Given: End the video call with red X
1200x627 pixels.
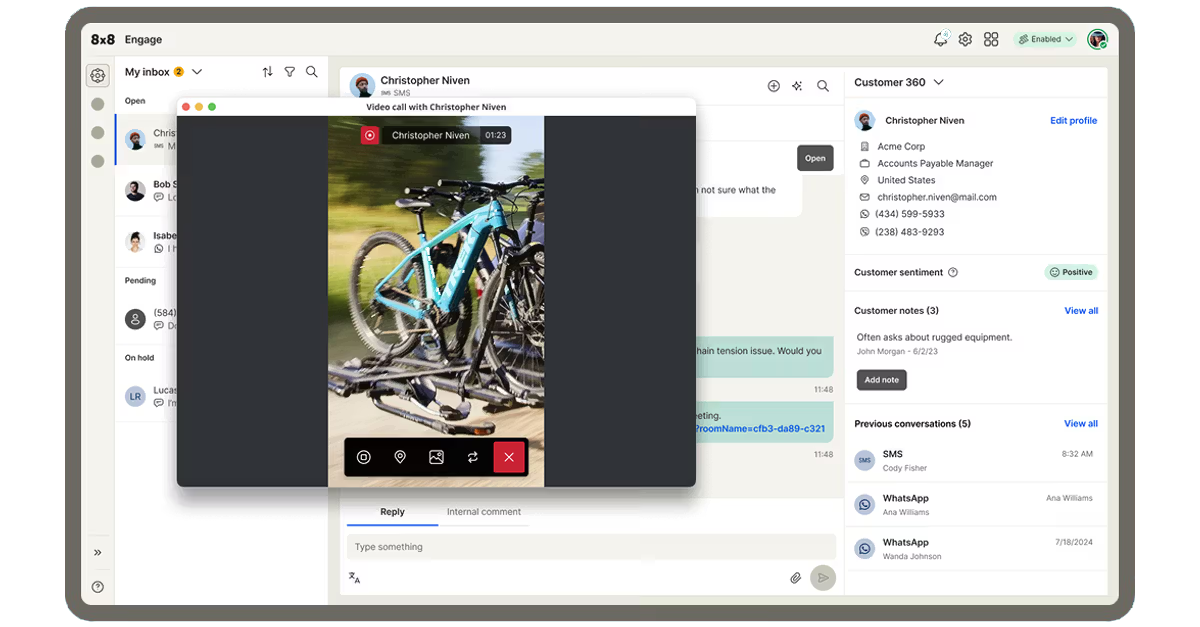Looking at the screenshot, I should [509, 457].
